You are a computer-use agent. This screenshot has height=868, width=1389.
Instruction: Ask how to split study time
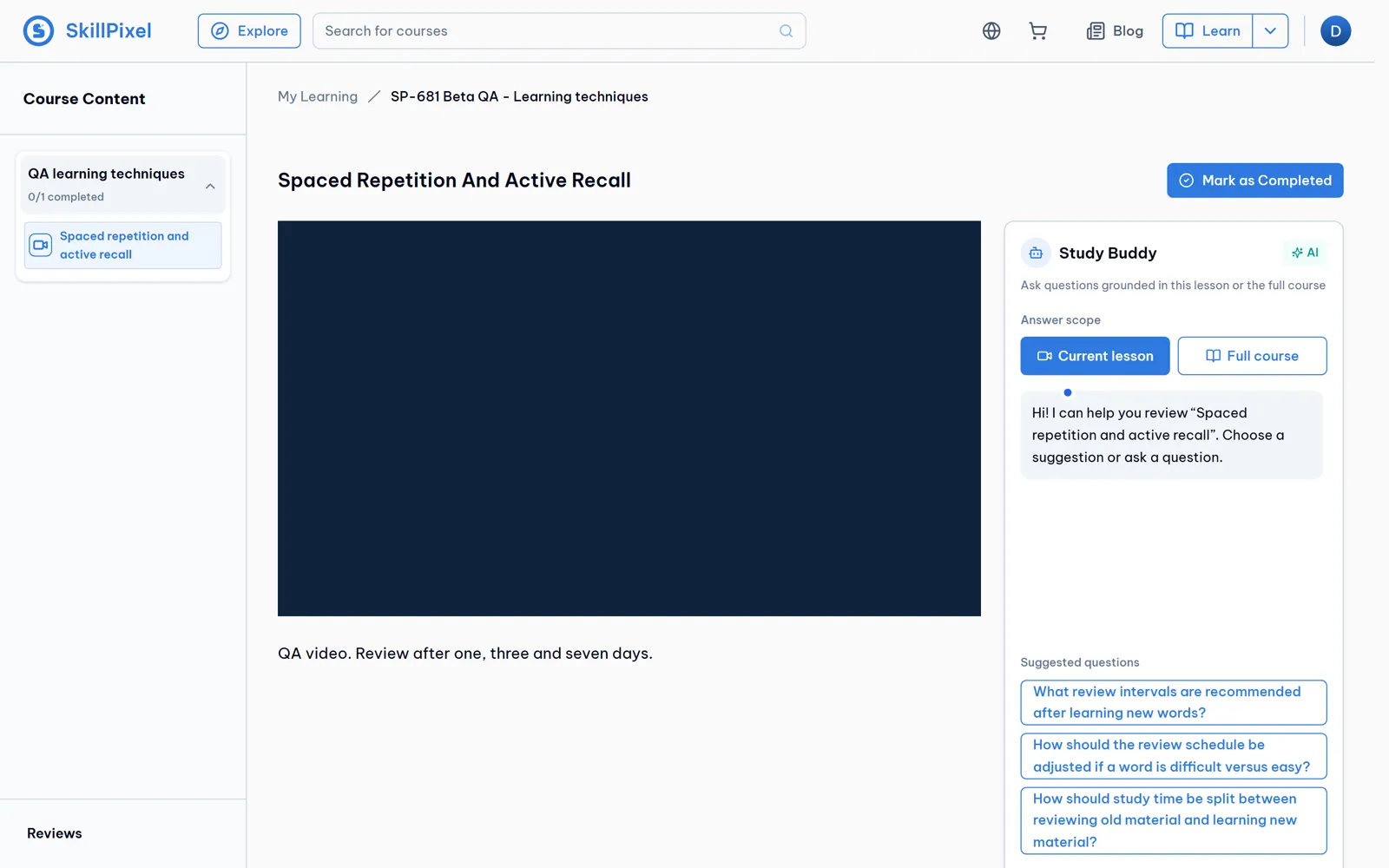pyautogui.click(x=1174, y=820)
